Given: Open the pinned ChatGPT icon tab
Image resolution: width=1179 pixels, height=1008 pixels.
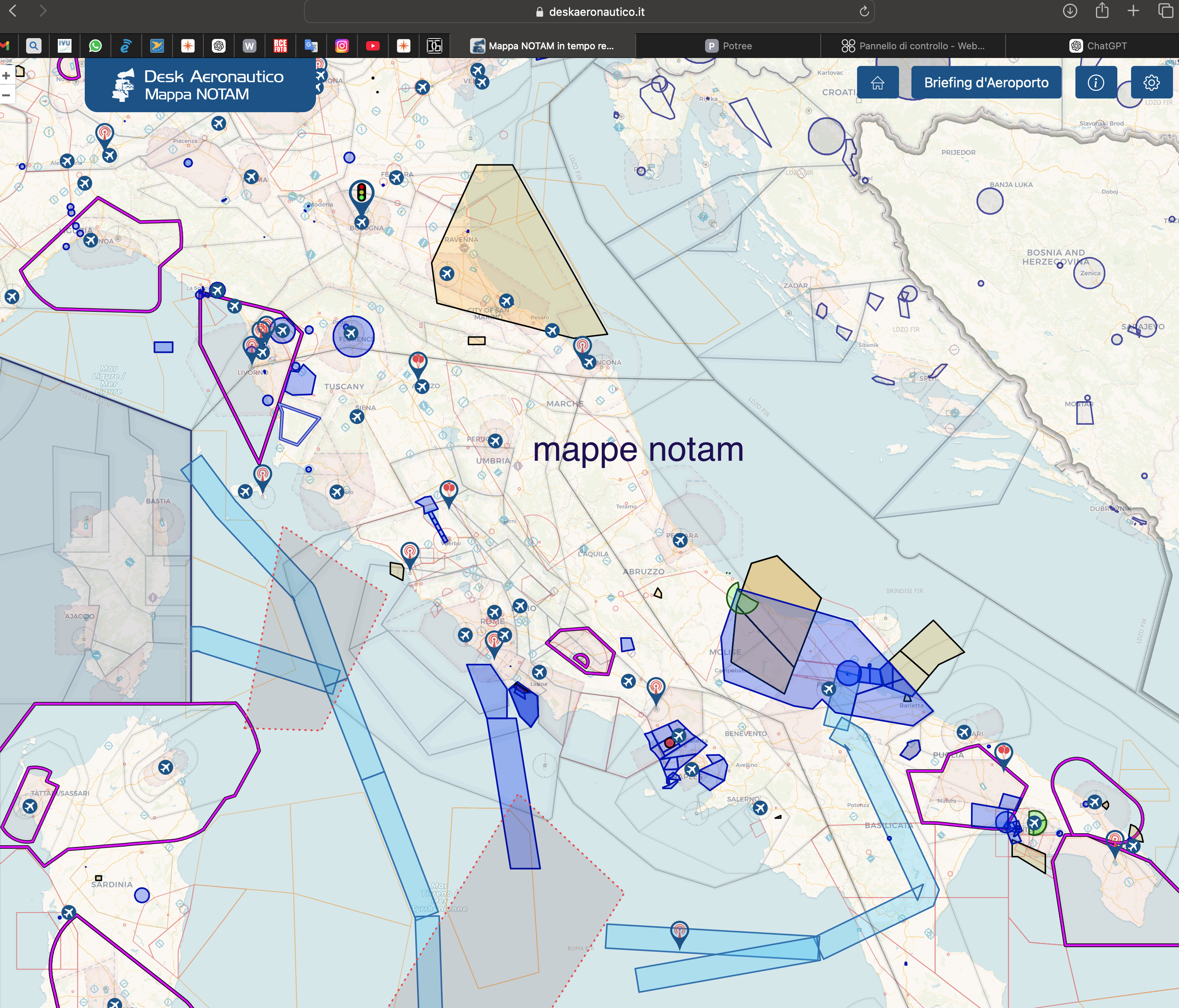Looking at the screenshot, I should point(219,45).
